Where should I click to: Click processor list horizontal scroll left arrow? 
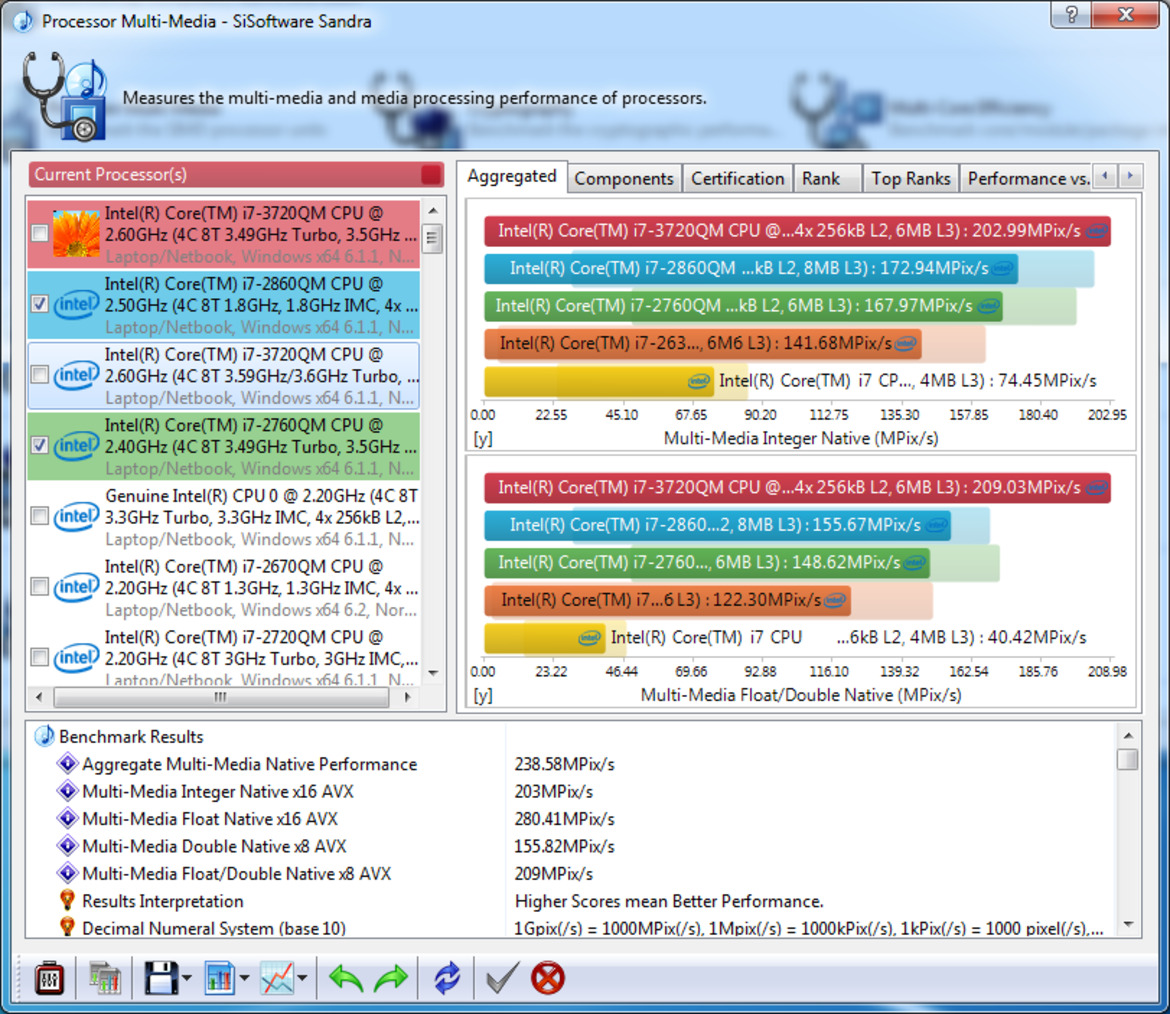(40, 697)
